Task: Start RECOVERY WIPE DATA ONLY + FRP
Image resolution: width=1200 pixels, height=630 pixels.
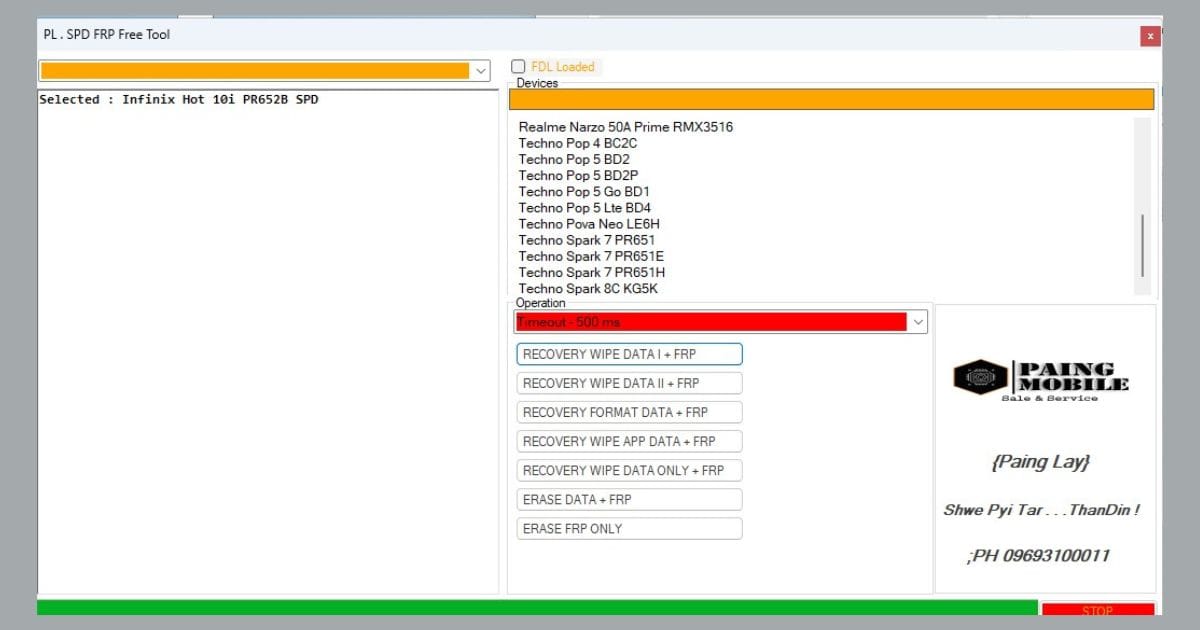Action: [x=629, y=470]
